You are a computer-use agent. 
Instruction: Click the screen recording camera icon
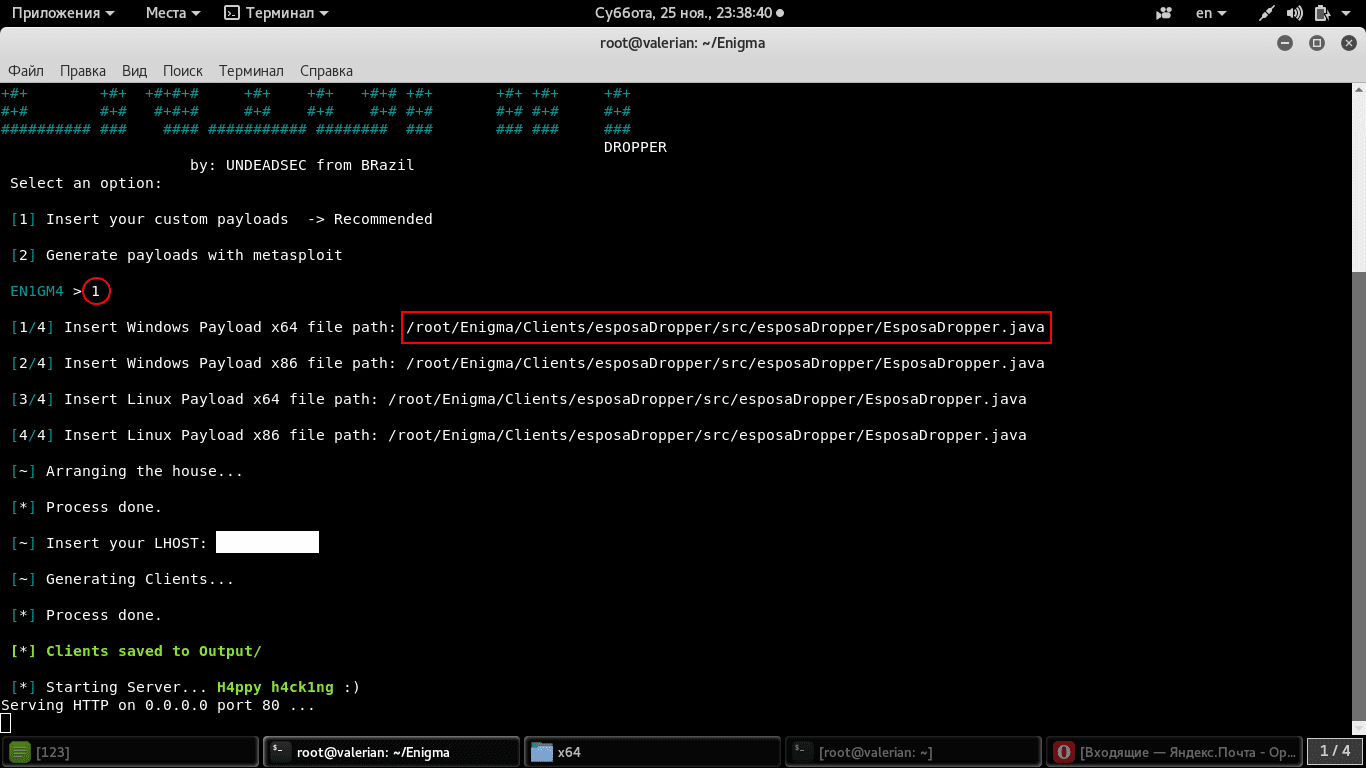(1163, 13)
